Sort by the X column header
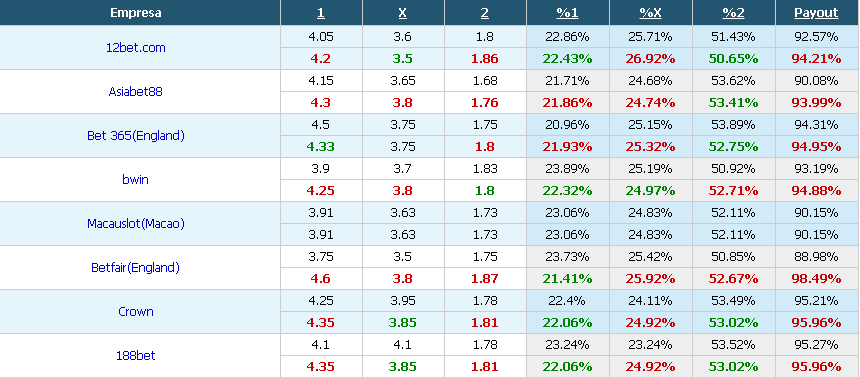This screenshot has height=377, width=860. click(x=403, y=13)
